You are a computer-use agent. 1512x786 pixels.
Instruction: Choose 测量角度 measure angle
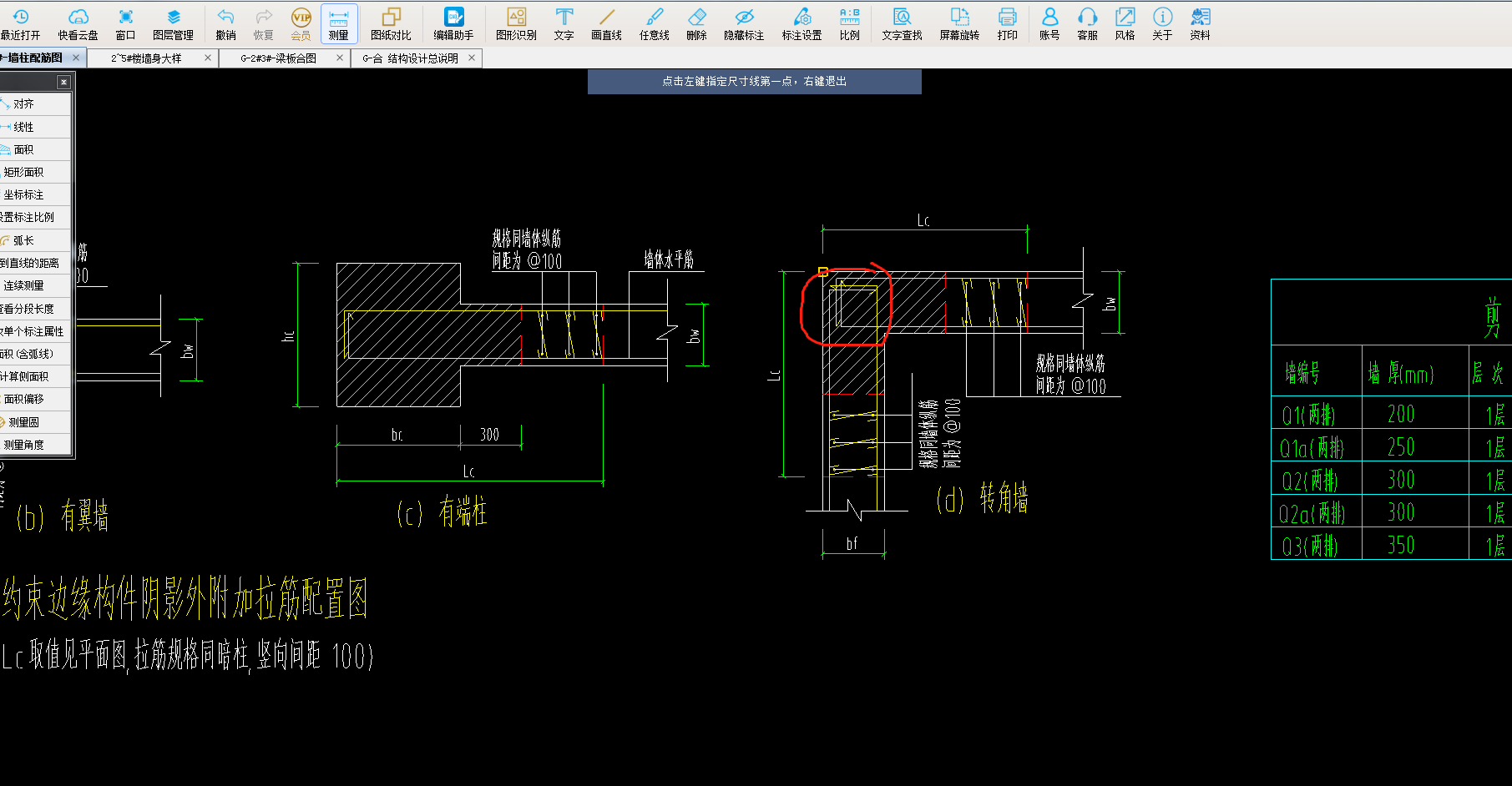click(35, 445)
